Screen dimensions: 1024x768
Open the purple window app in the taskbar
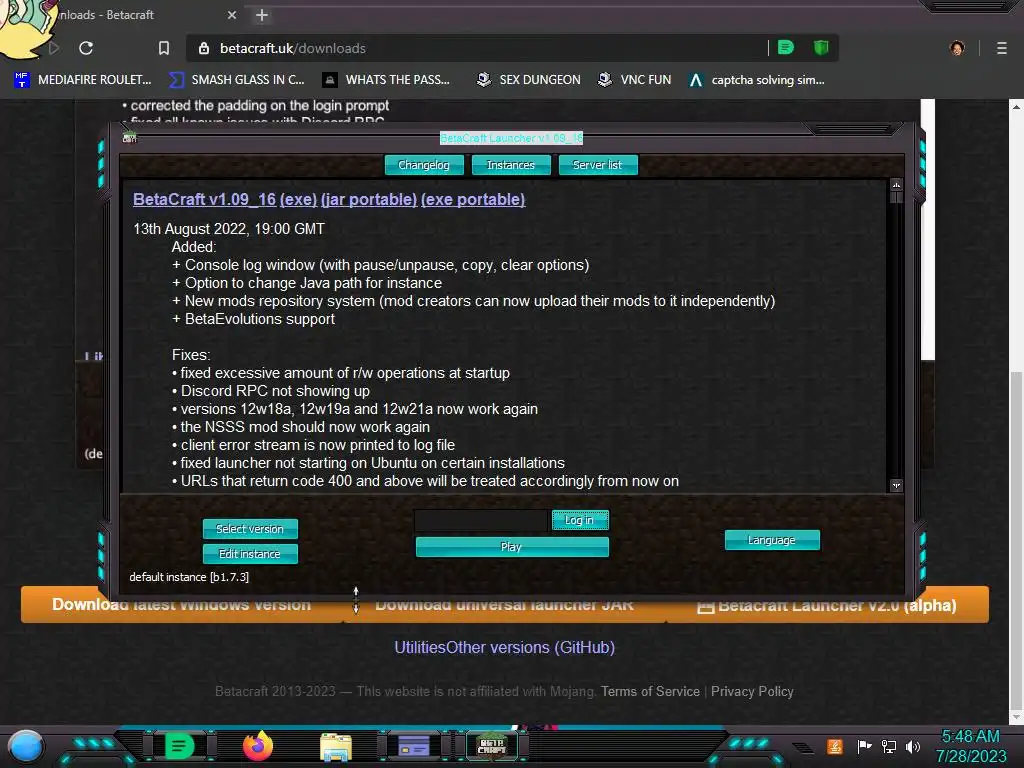413,746
